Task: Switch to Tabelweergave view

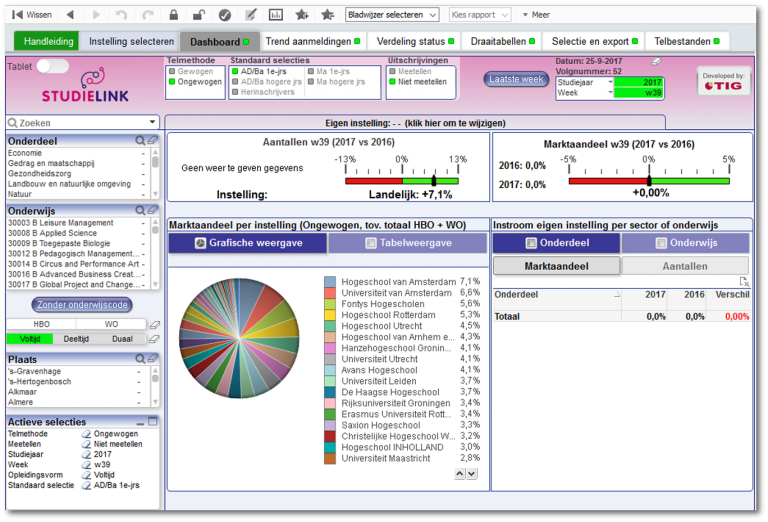Action: (408, 243)
